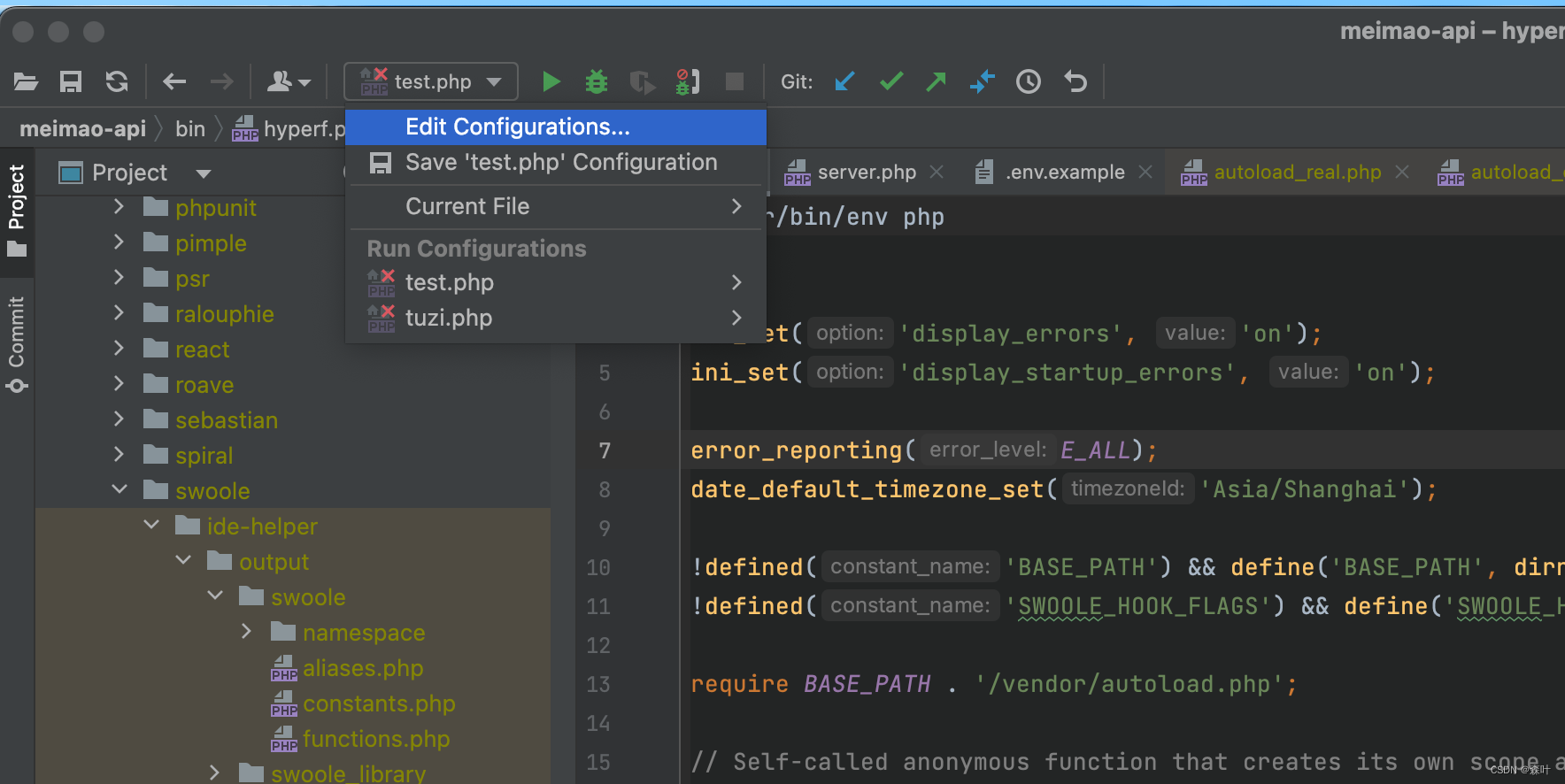The height and width of the screenshot is (784, 1565).
Task: Click the require BASE_PATH code line
Action: [x=994, y=684]
